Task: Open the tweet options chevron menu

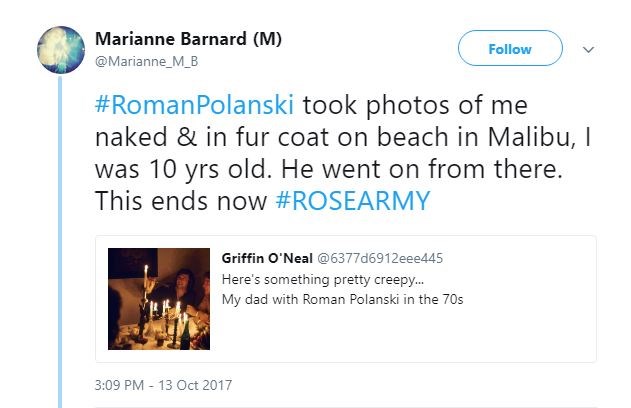Action: click(588, 50)
